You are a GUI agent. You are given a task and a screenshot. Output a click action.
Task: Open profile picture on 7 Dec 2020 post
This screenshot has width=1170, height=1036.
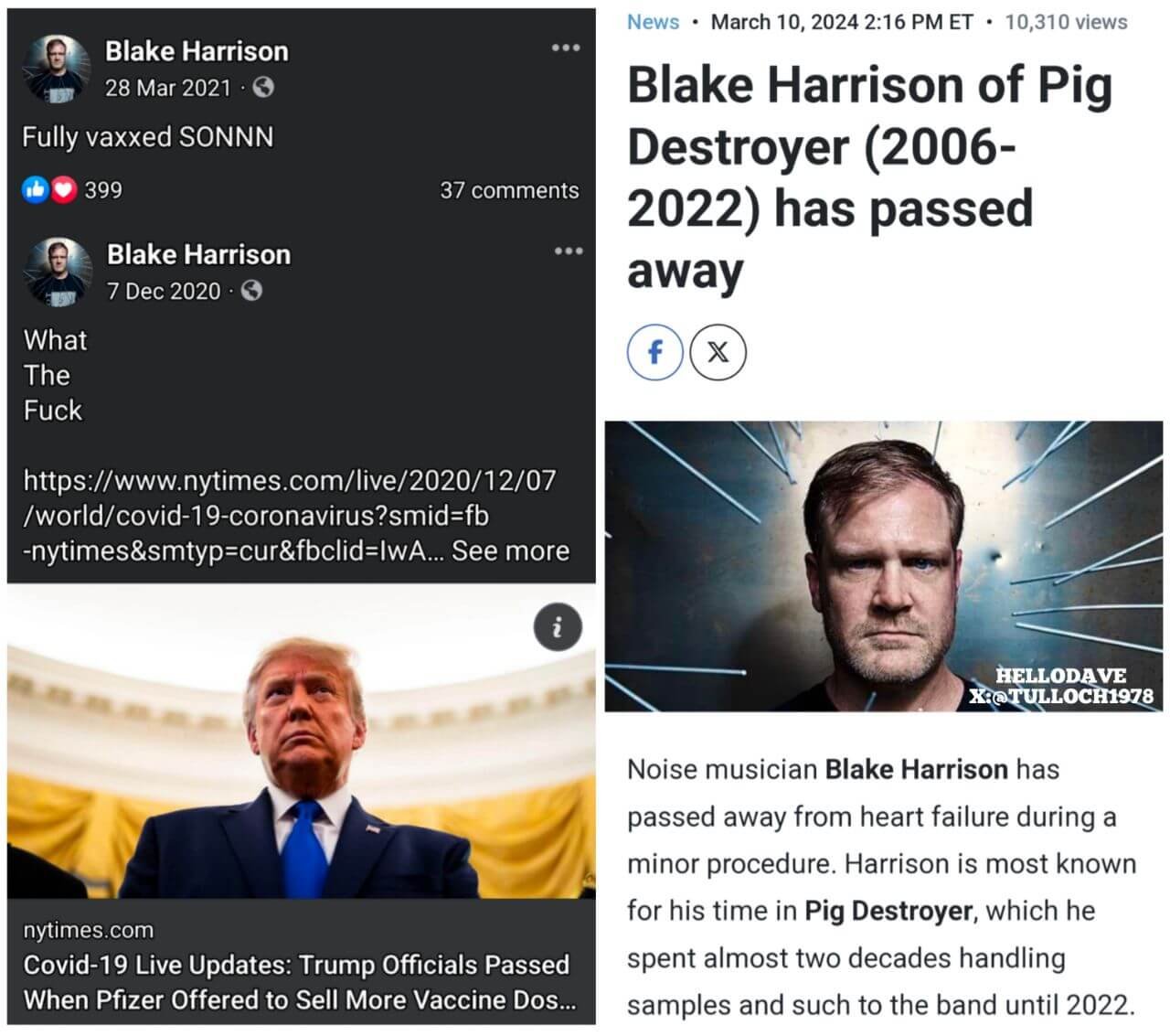[58, 271]
